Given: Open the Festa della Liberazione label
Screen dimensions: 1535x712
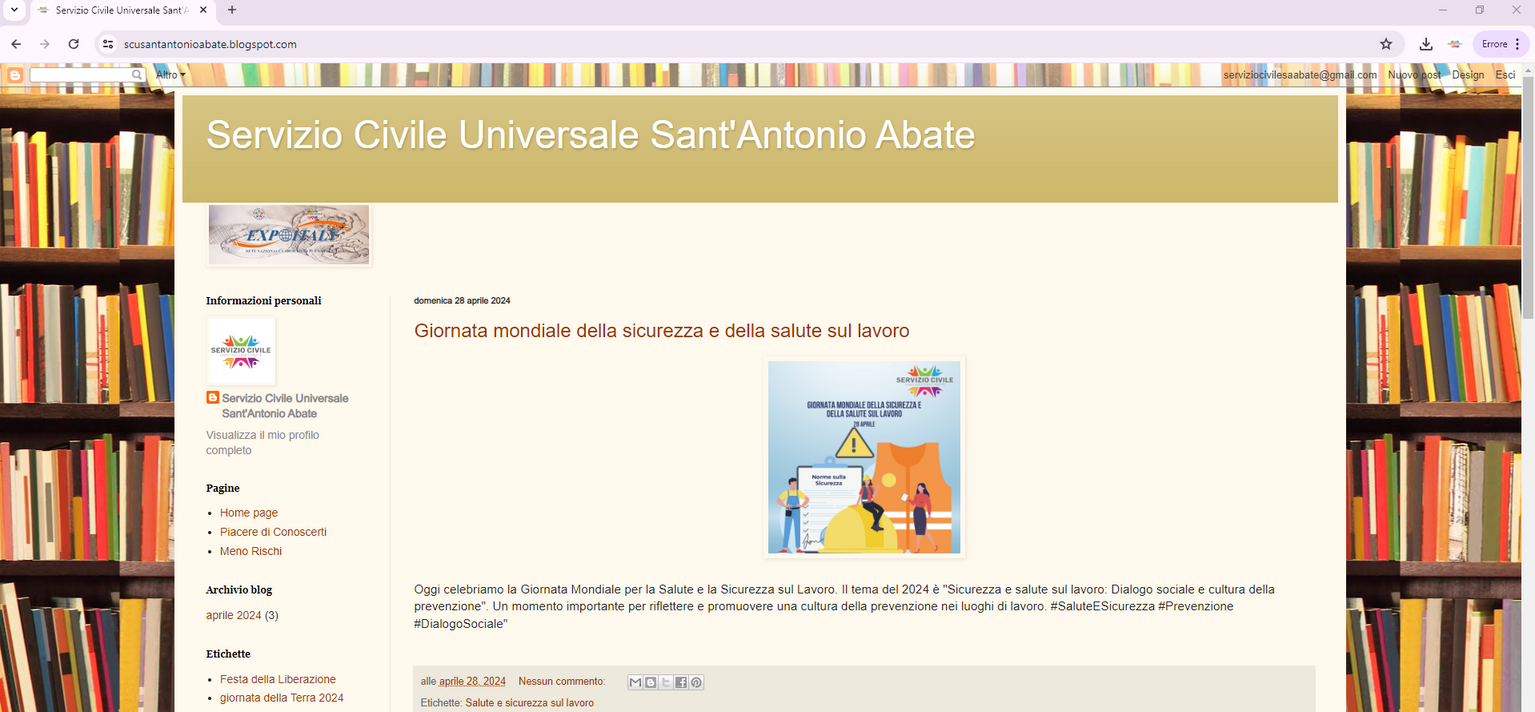Looking at the screenshot, I should [x=278, y=679].
